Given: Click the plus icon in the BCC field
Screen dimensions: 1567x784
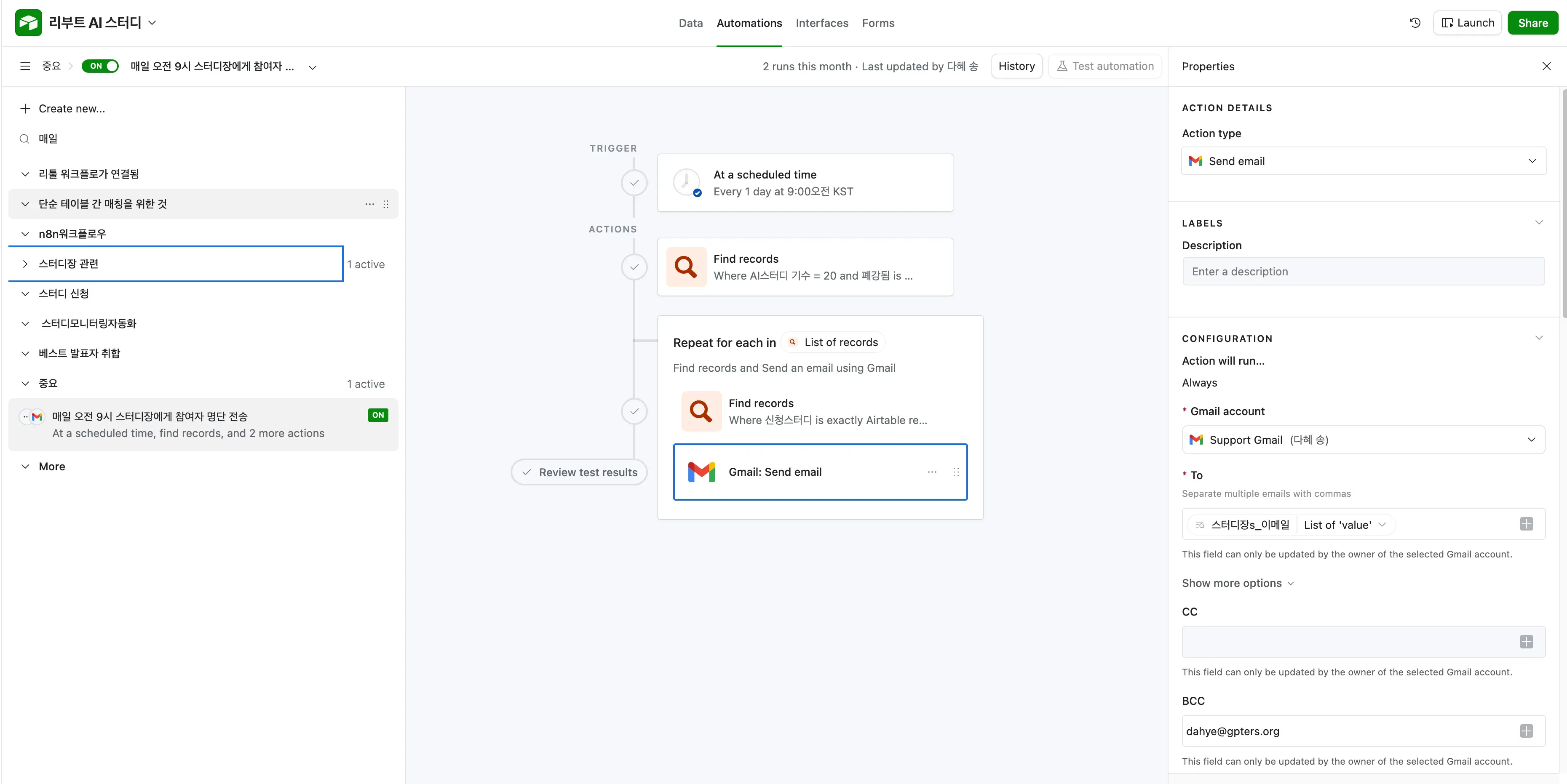Looking at the screenshot, I should click(1526, 731).
